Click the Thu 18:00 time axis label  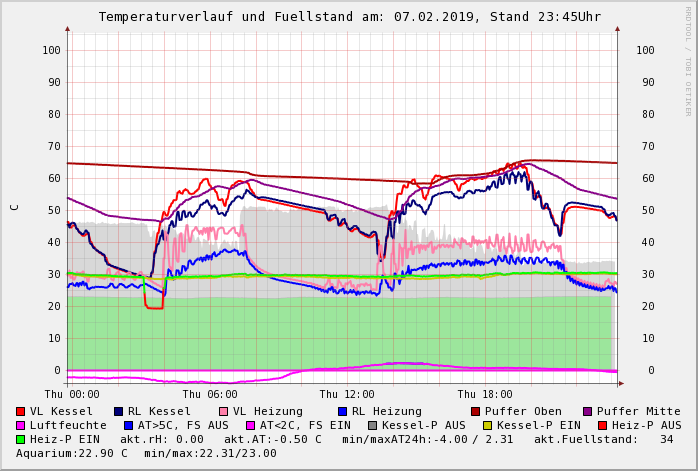[x=485, y=394]
